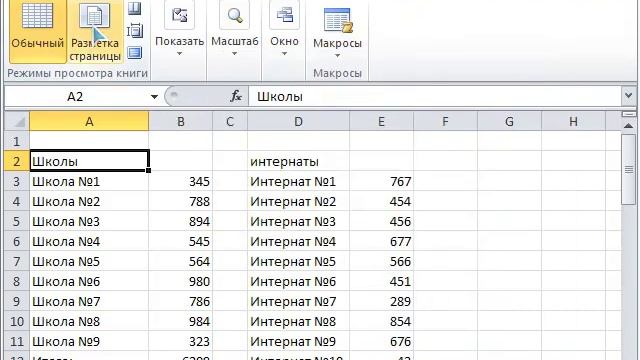Image resolution: width=640 pixels, height=360 pixels.
Task: Click the page break preview icon
Action: pos(135,8)
